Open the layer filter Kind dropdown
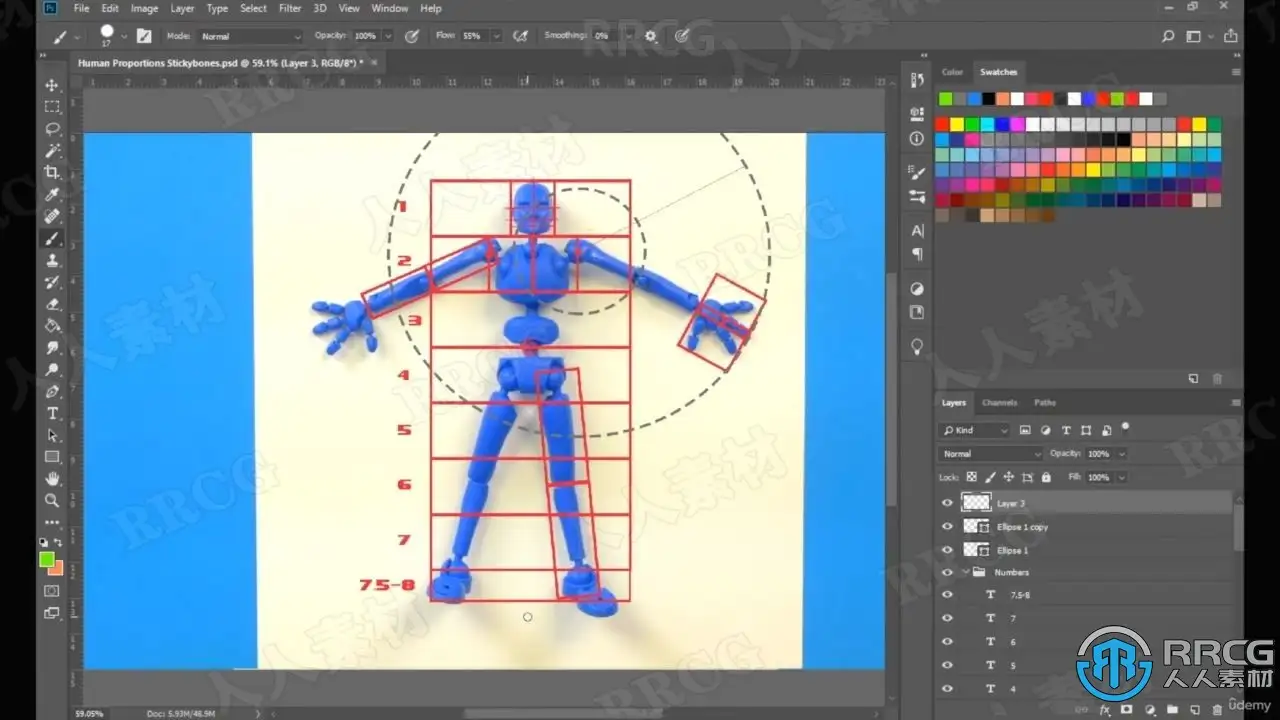Screen dimensions: 1280x720 pyautogui.click(x=976, y=430)
